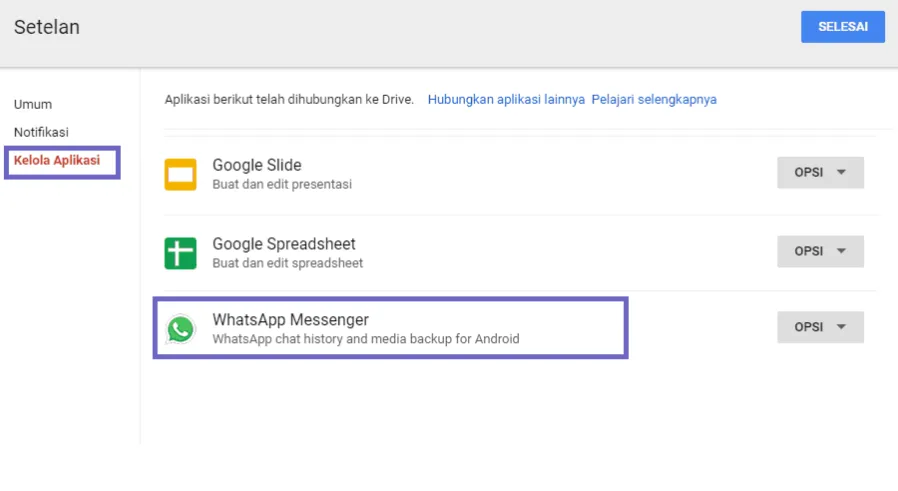Switch to the Umum settings tab

pyautogui.click(x=33, y=104)
